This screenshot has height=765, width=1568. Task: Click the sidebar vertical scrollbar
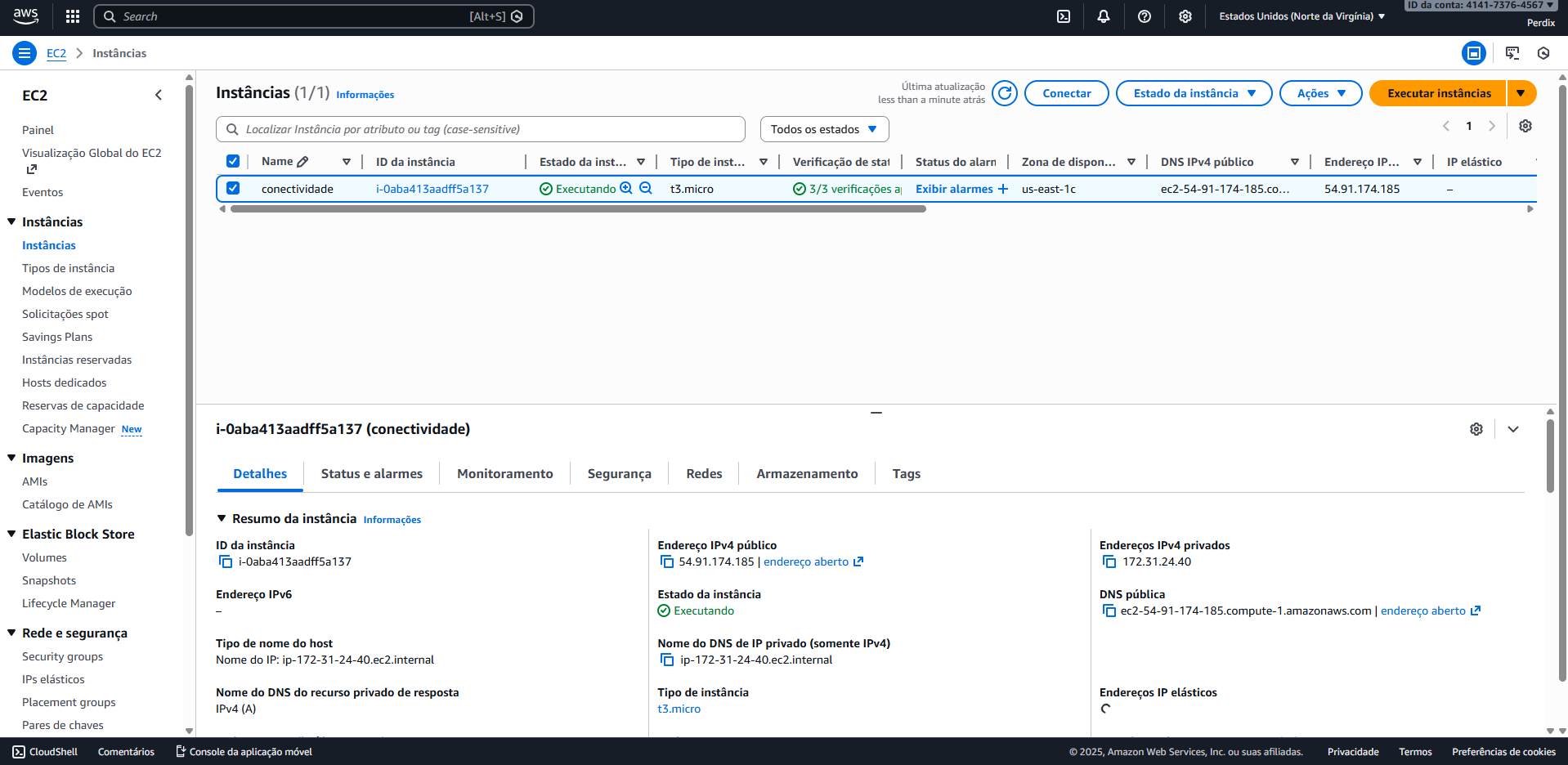point(189,311)
